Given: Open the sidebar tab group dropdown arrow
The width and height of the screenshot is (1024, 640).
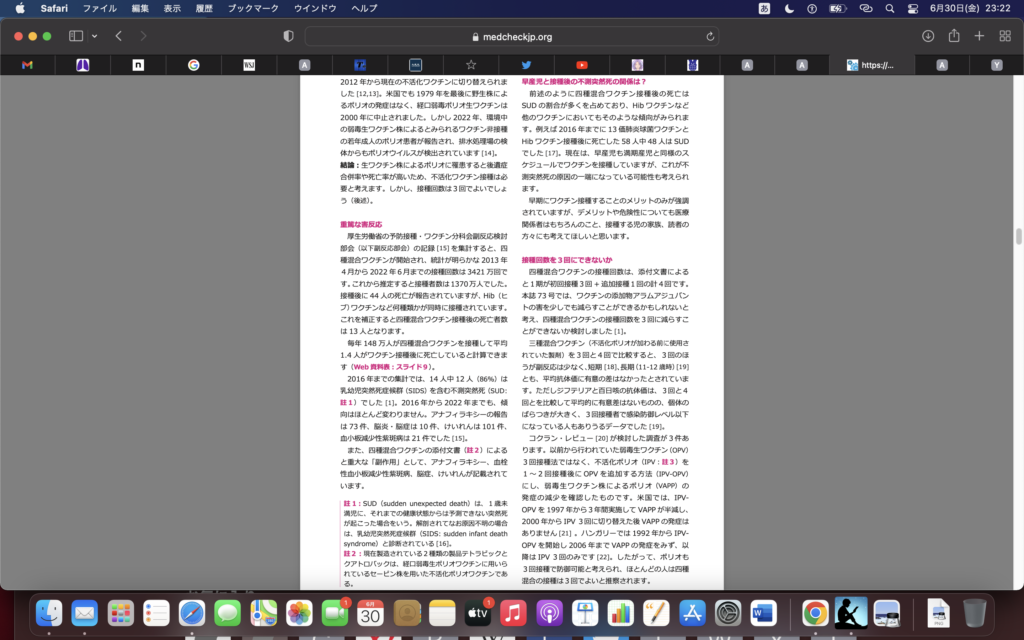Looking at the screenshot, I should pyautogui.click(x=92, y=36).
